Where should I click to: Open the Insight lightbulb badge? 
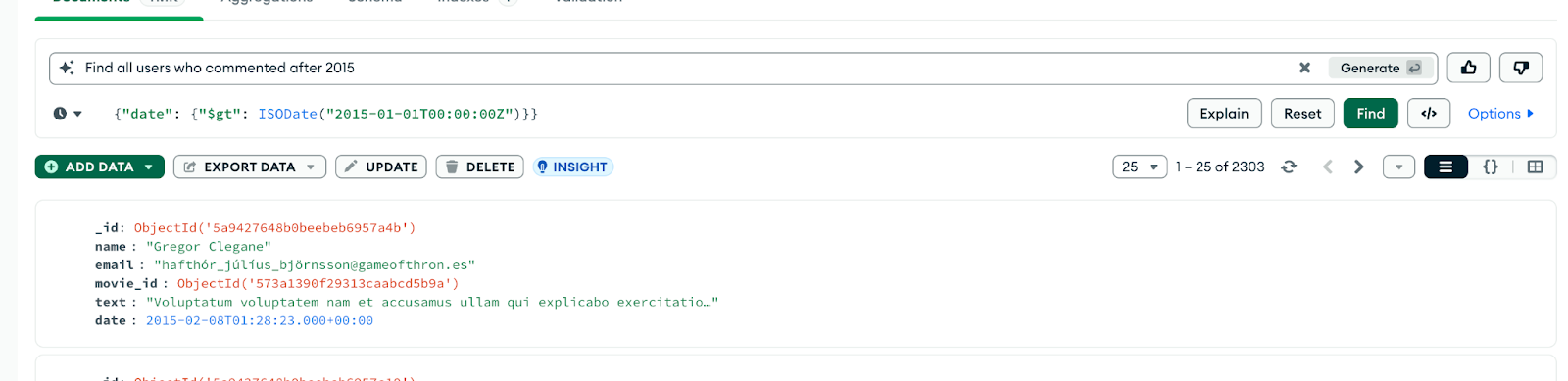click(x=573, y=167)
